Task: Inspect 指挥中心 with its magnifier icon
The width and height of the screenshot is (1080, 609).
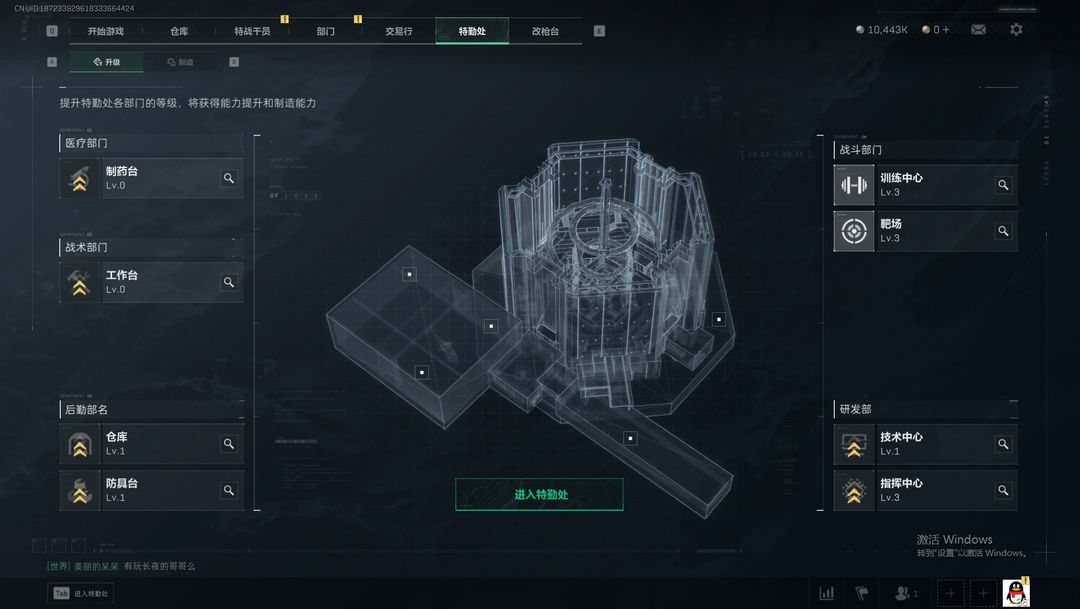Action: coord(1003,491)
